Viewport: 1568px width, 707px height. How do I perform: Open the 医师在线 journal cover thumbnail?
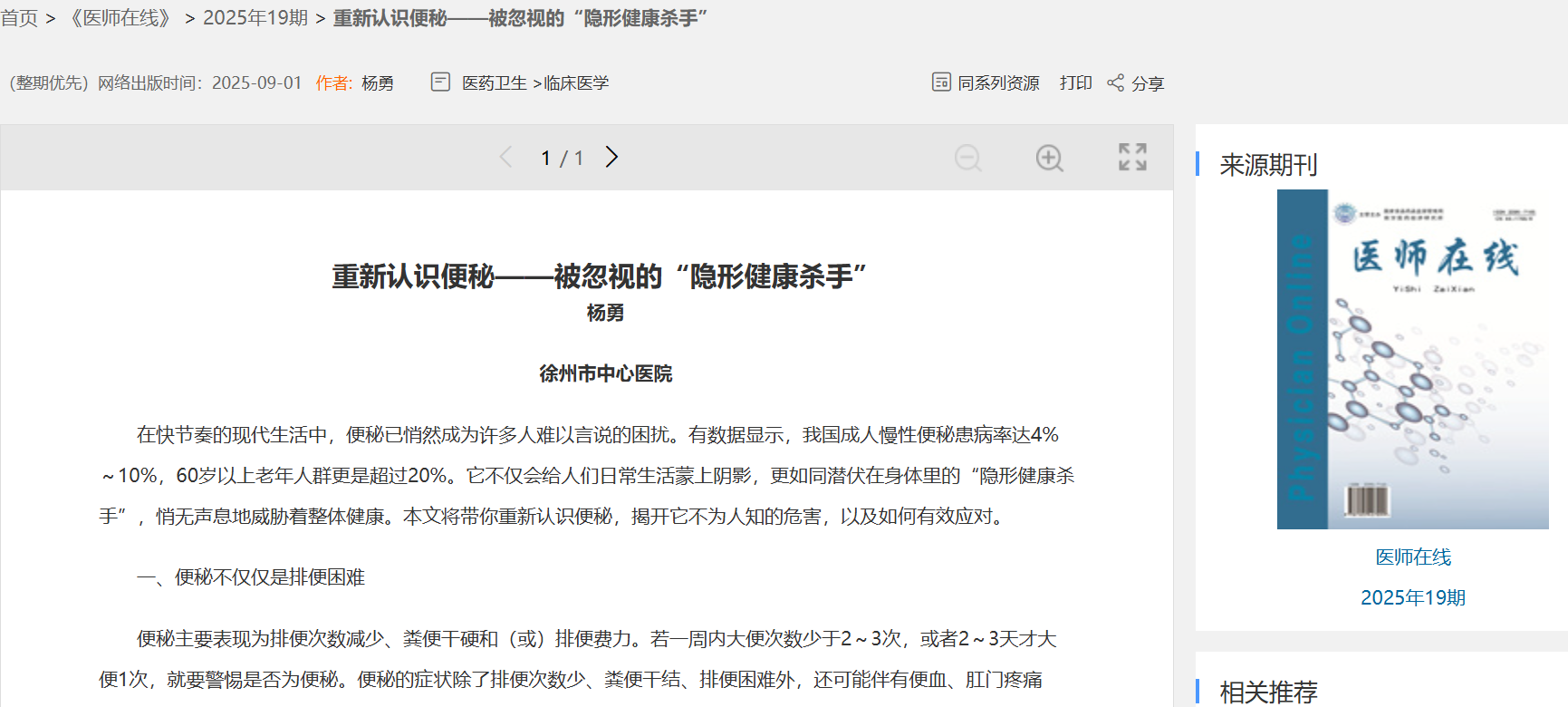(x=1412, y=359)
